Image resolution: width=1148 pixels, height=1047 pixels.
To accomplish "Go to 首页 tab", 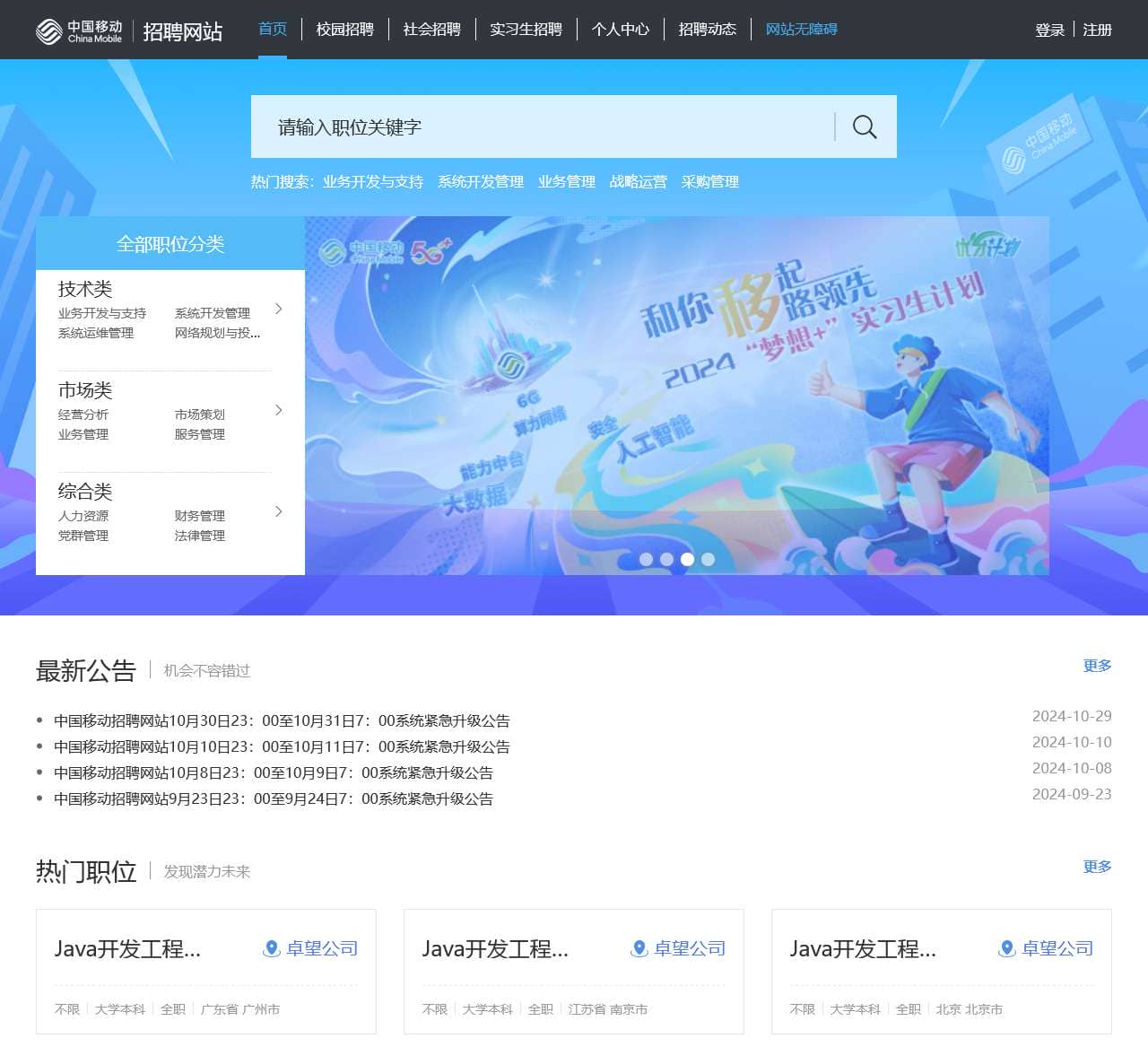I will (273, 30).
